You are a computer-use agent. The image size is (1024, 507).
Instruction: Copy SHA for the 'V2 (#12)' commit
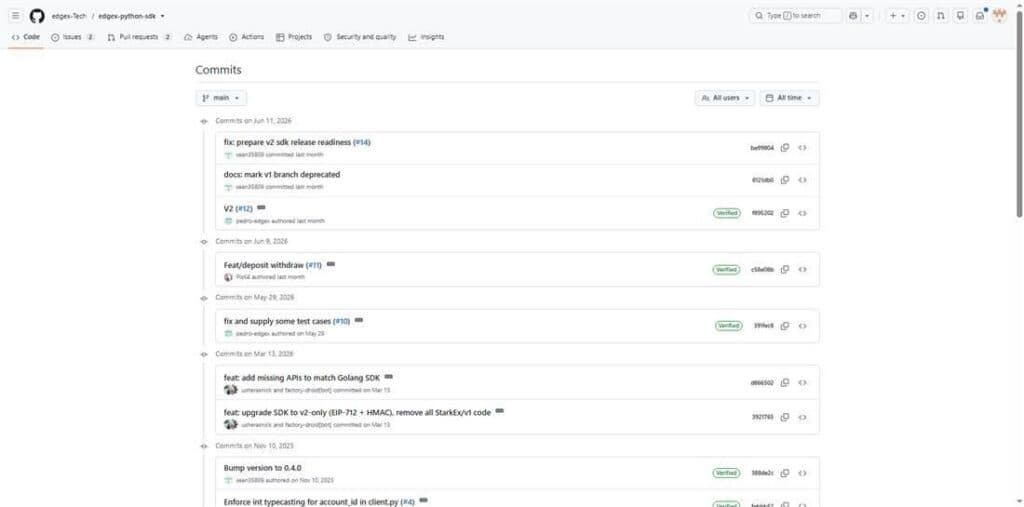click(785, 213)
